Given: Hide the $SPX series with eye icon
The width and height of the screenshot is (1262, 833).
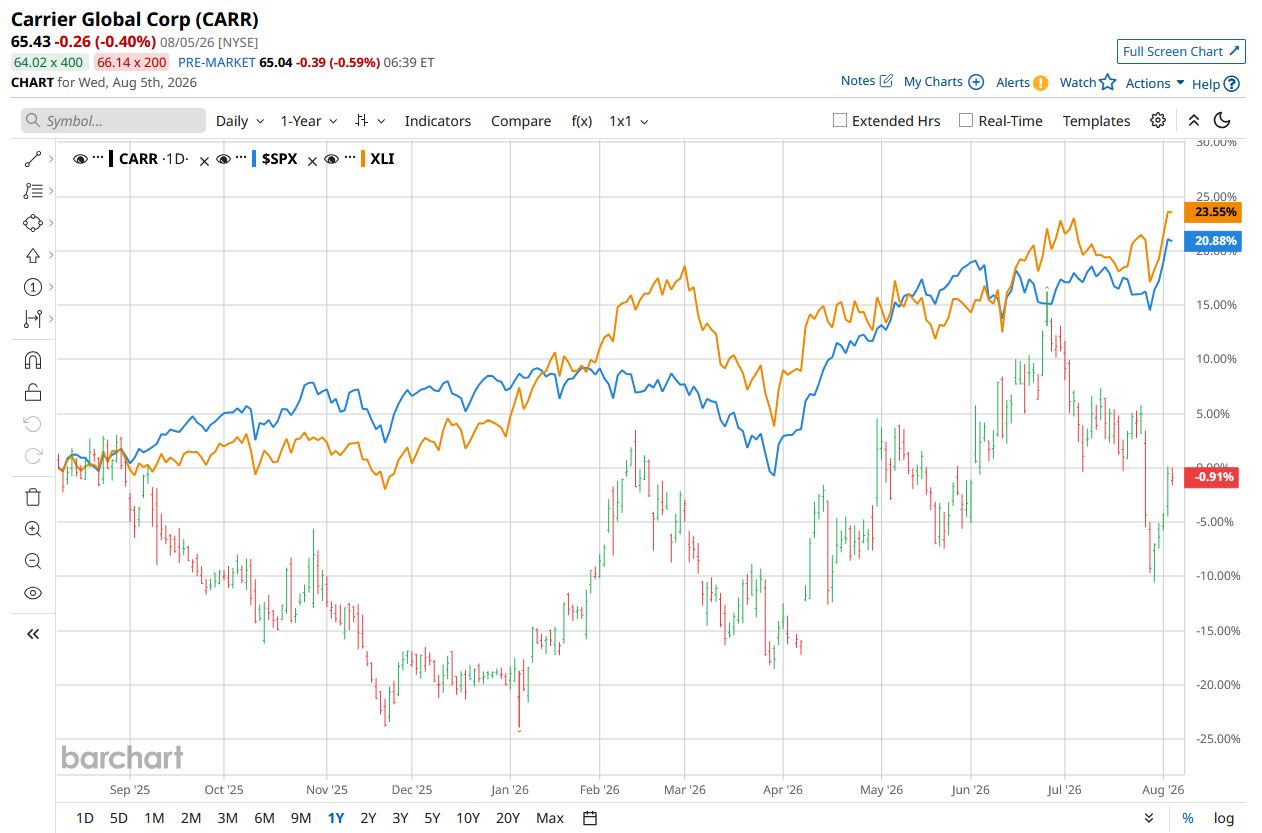Looking at the screenshot, I should click(224, 158).
